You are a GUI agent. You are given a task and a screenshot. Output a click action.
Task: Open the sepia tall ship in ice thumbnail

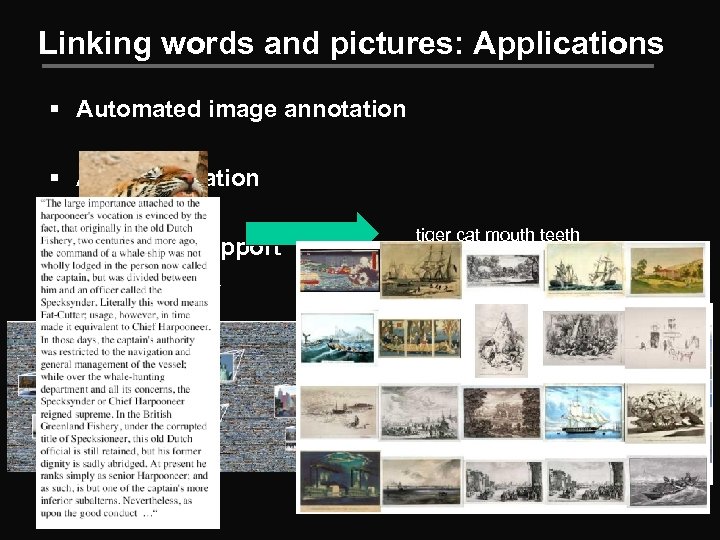click(x=421, y=270)
